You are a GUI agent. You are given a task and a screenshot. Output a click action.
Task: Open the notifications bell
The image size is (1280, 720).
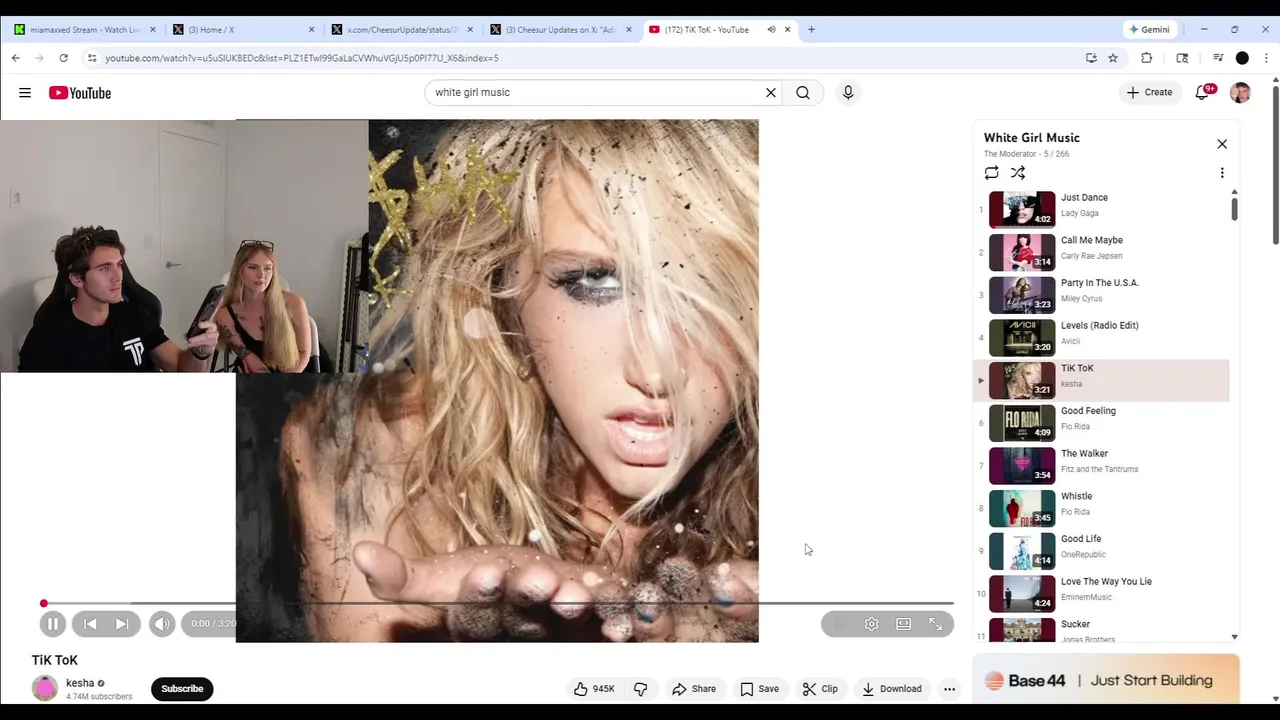tap(1204, 92)
